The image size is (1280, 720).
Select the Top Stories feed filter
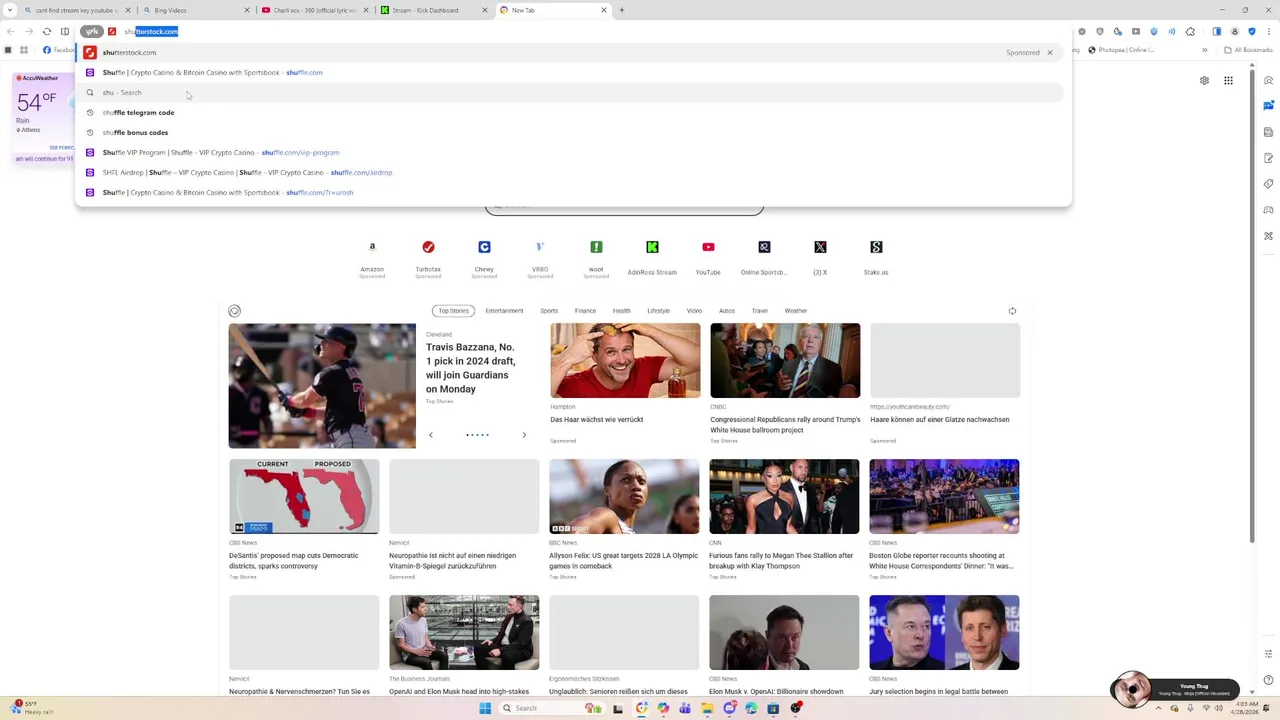[453, 311]
